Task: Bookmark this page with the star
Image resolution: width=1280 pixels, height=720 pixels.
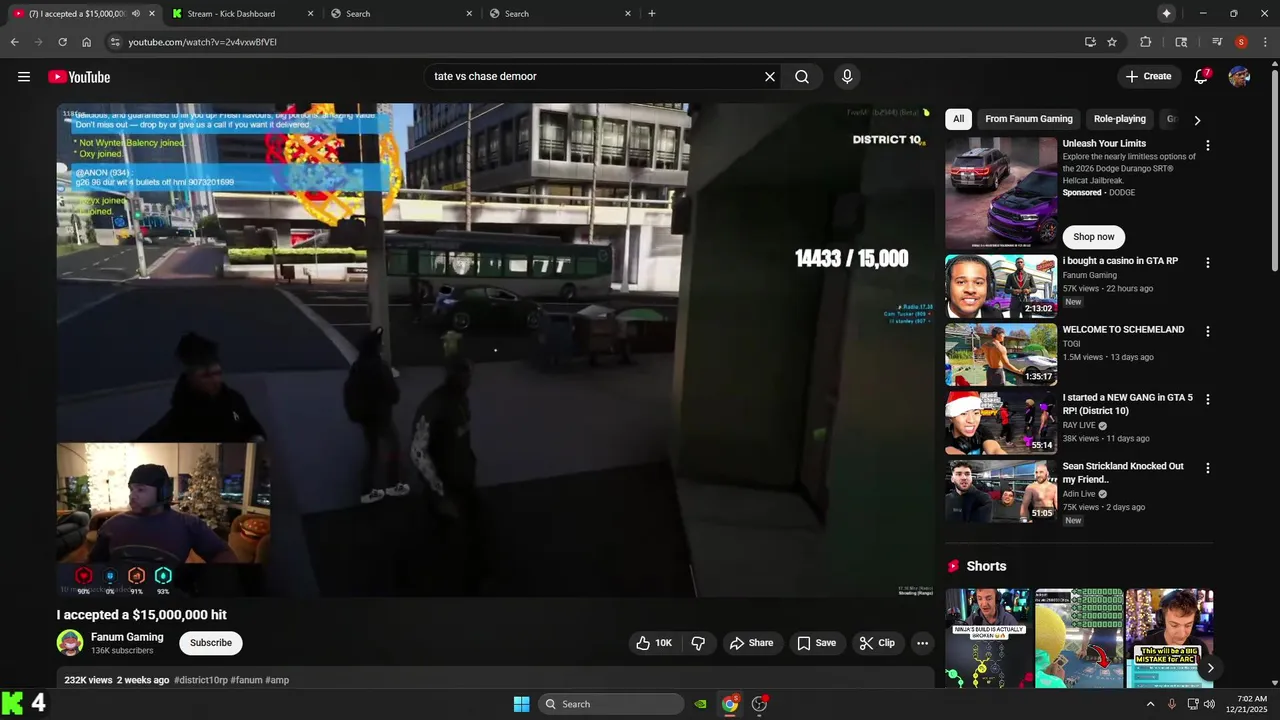Action: pos(1112,42)
